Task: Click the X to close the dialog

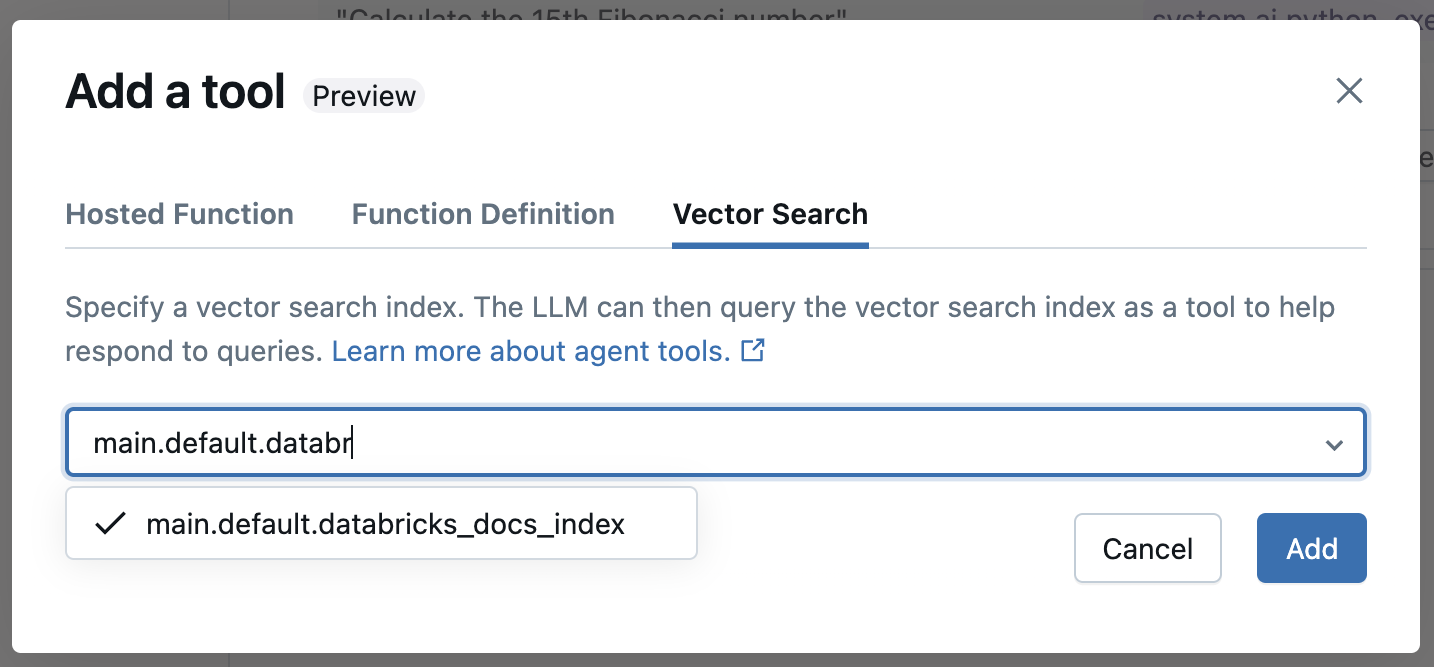Action: pyautogui.click(x=1349, y=91)
